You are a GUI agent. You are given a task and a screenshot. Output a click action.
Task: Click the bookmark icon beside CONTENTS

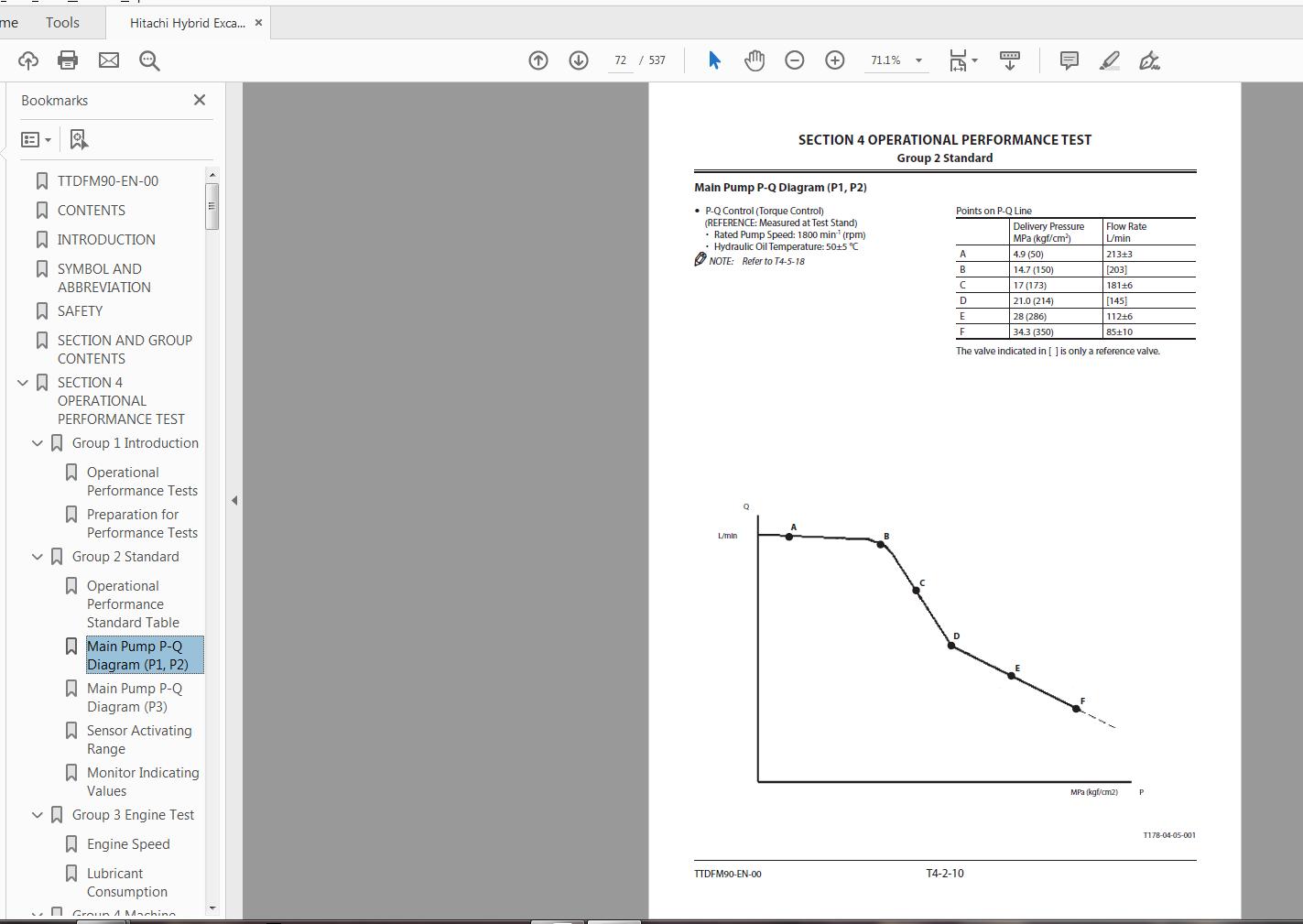pos(42,211)
